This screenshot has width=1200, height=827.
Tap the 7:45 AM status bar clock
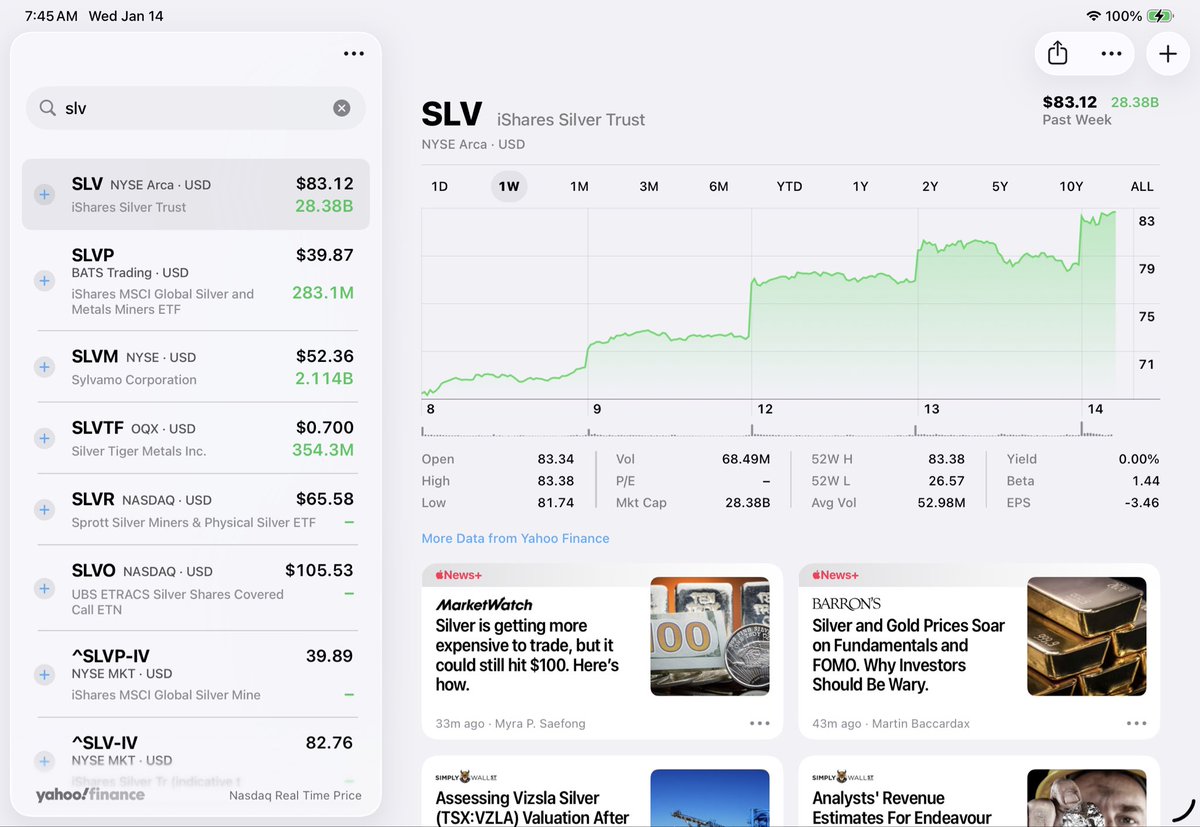coord(51,16)
